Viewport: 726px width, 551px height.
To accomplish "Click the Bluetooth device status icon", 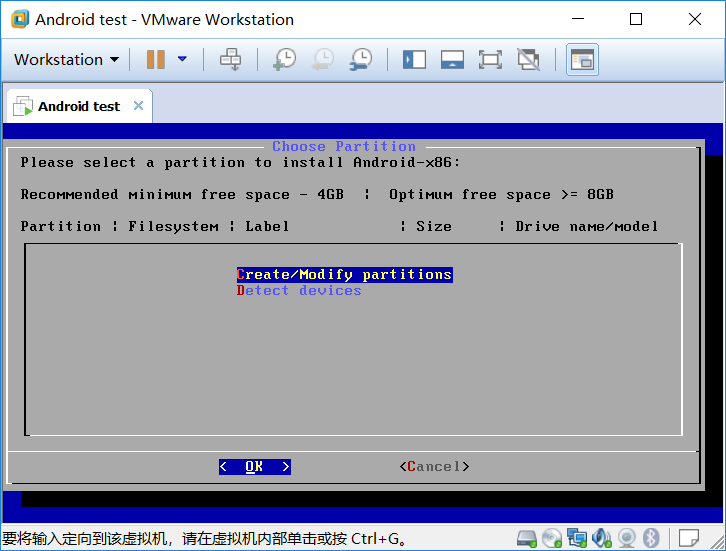I will (651, 538).
